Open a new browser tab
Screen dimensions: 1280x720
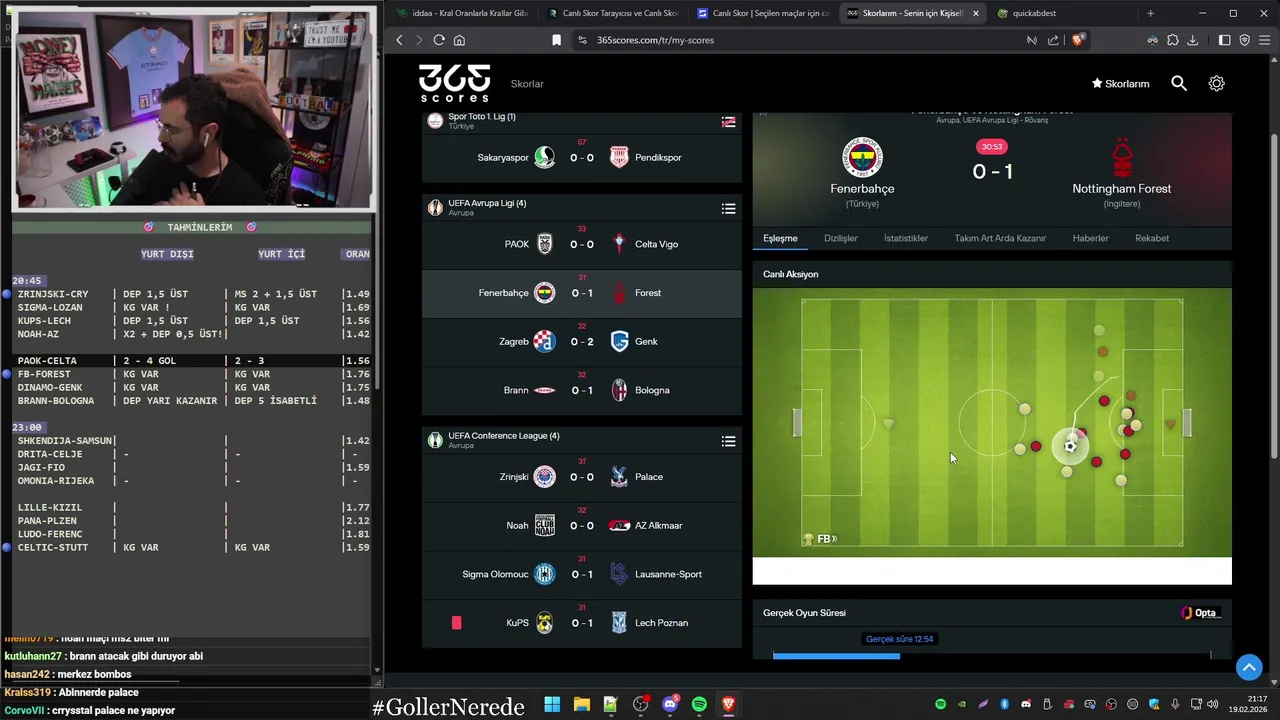pos(1150,13)
